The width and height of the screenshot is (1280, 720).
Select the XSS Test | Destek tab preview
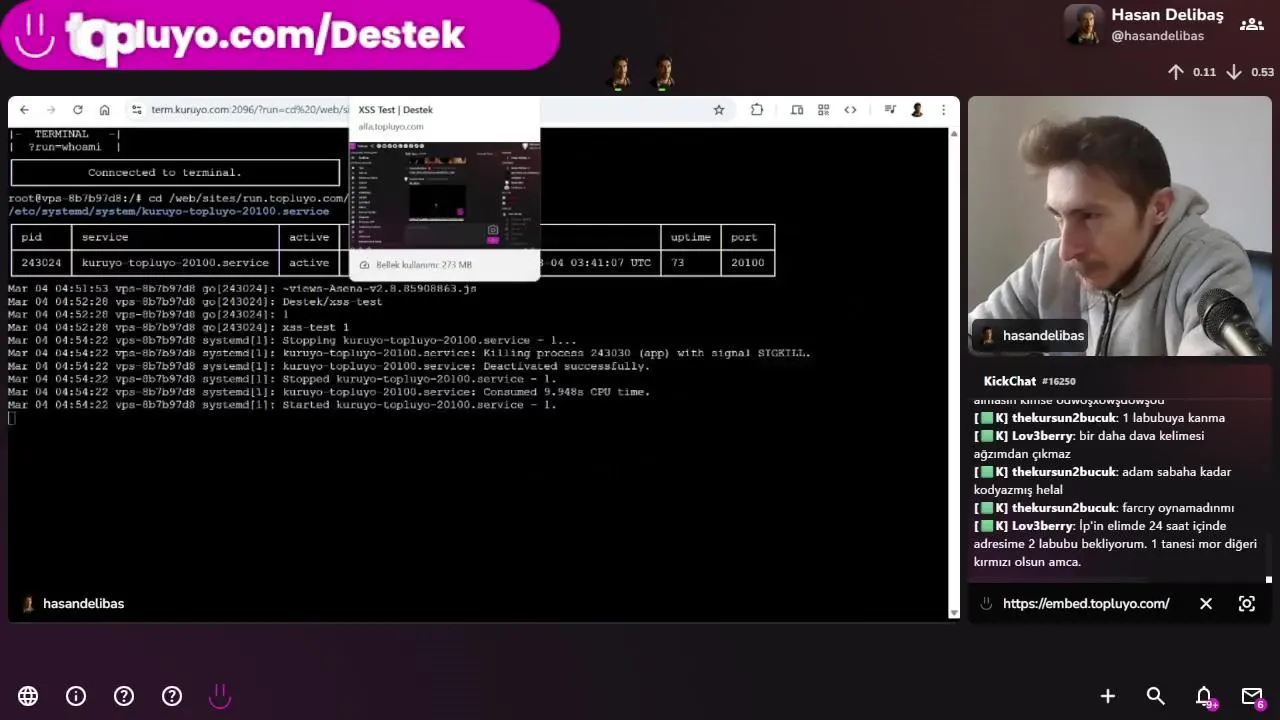click(444, 188)
